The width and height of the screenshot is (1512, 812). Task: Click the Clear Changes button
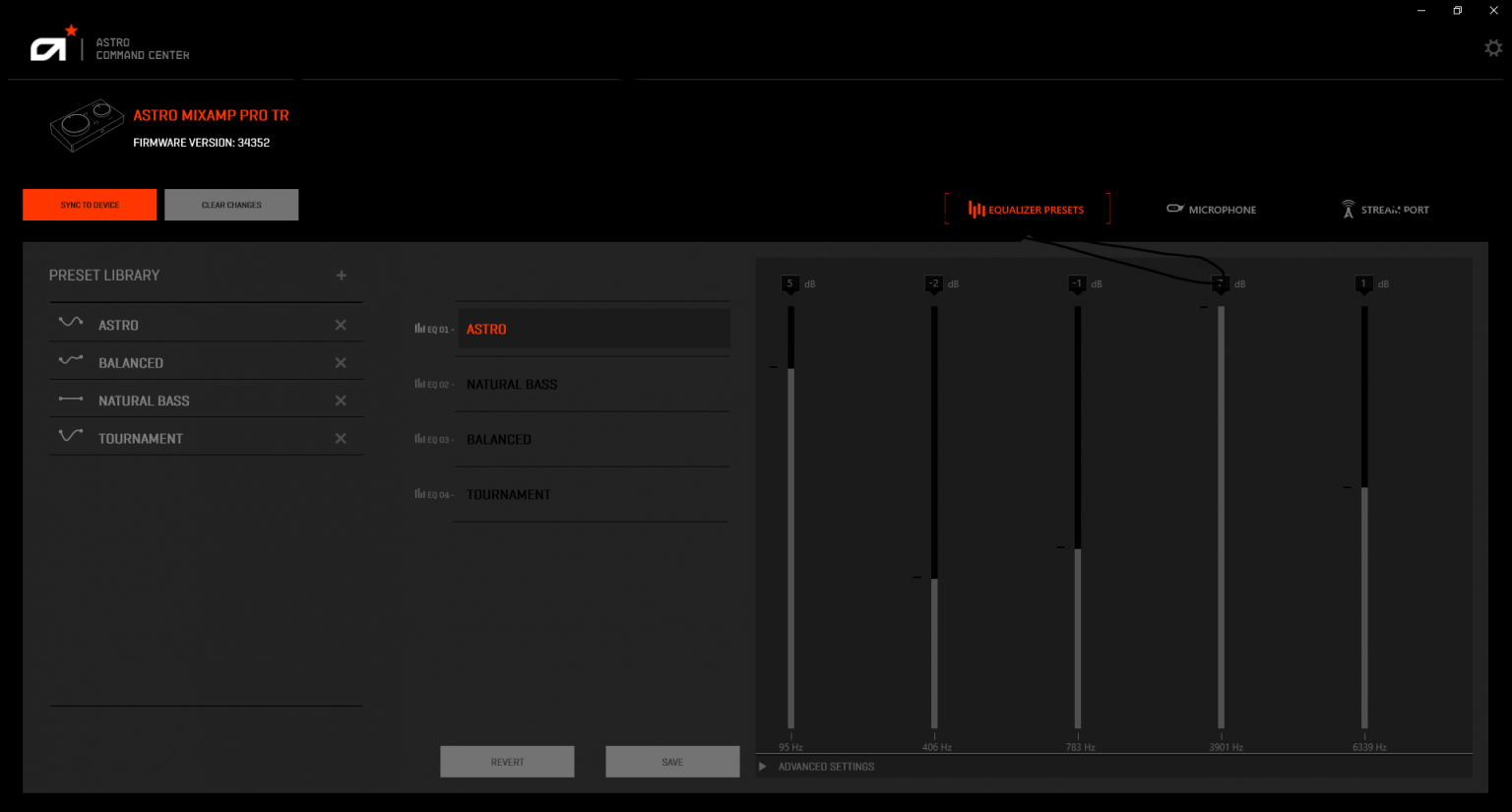pyautogui.click(x=231, y=205)
